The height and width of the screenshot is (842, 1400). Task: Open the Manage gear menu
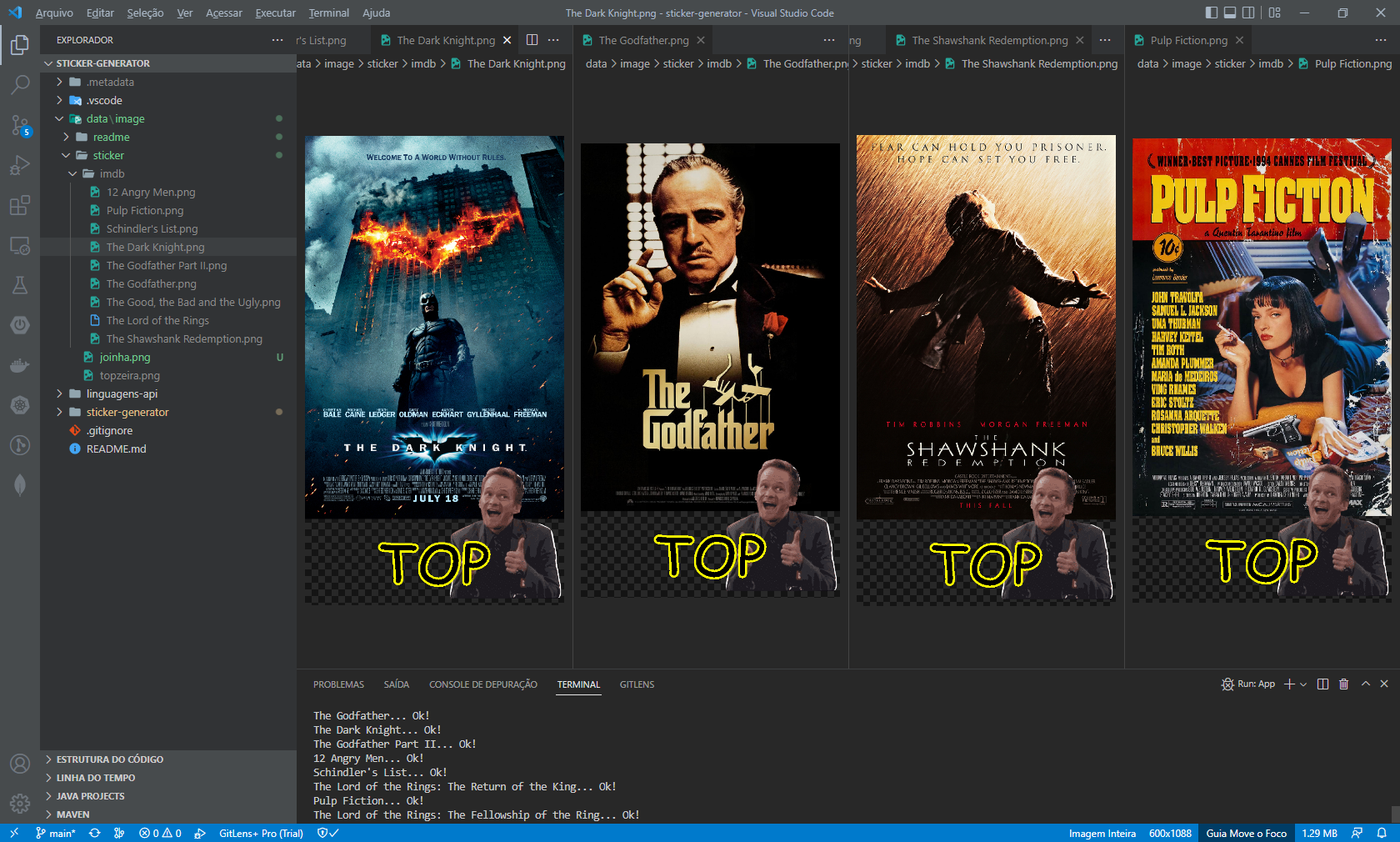20,804
